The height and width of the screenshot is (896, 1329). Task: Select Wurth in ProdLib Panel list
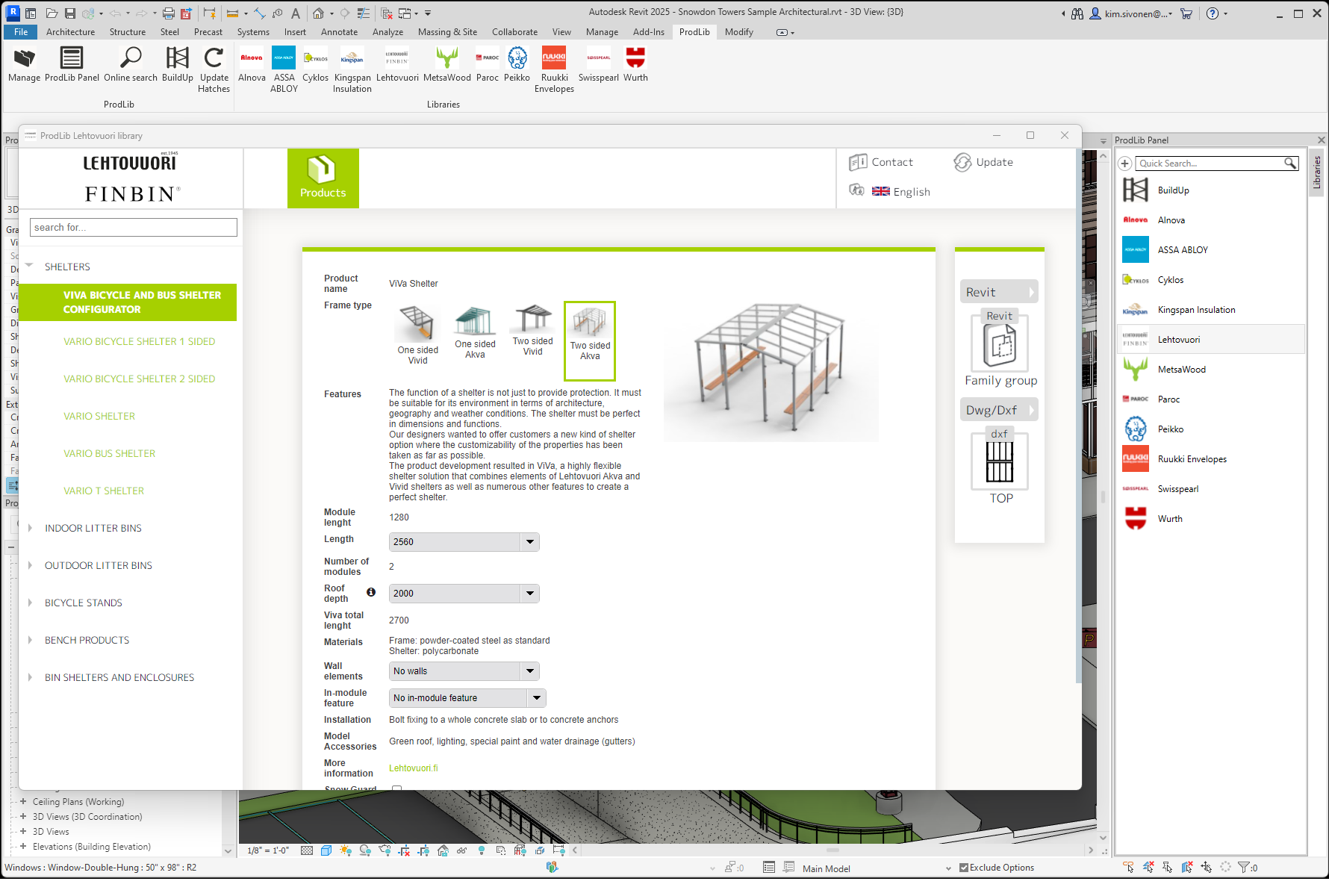point(1211,519)
